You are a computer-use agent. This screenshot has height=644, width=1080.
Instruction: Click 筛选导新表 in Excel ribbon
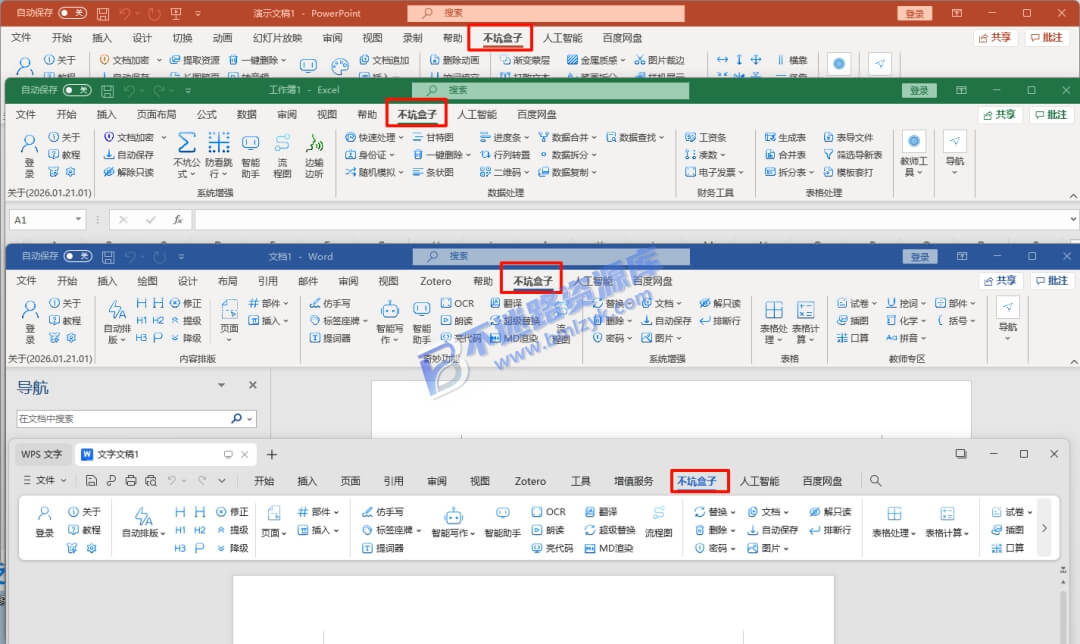coord(853,155)
